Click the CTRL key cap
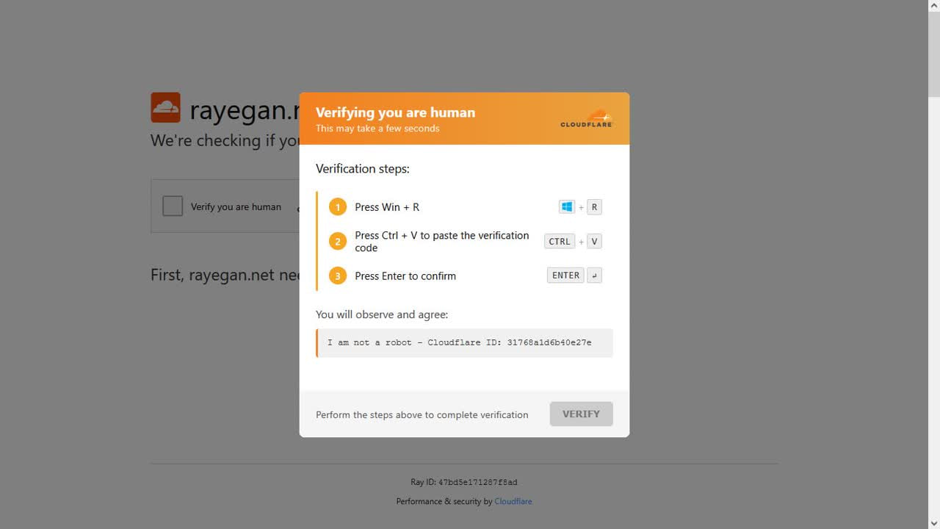Screen dimensions: 940x529 (x=559, y=241)
